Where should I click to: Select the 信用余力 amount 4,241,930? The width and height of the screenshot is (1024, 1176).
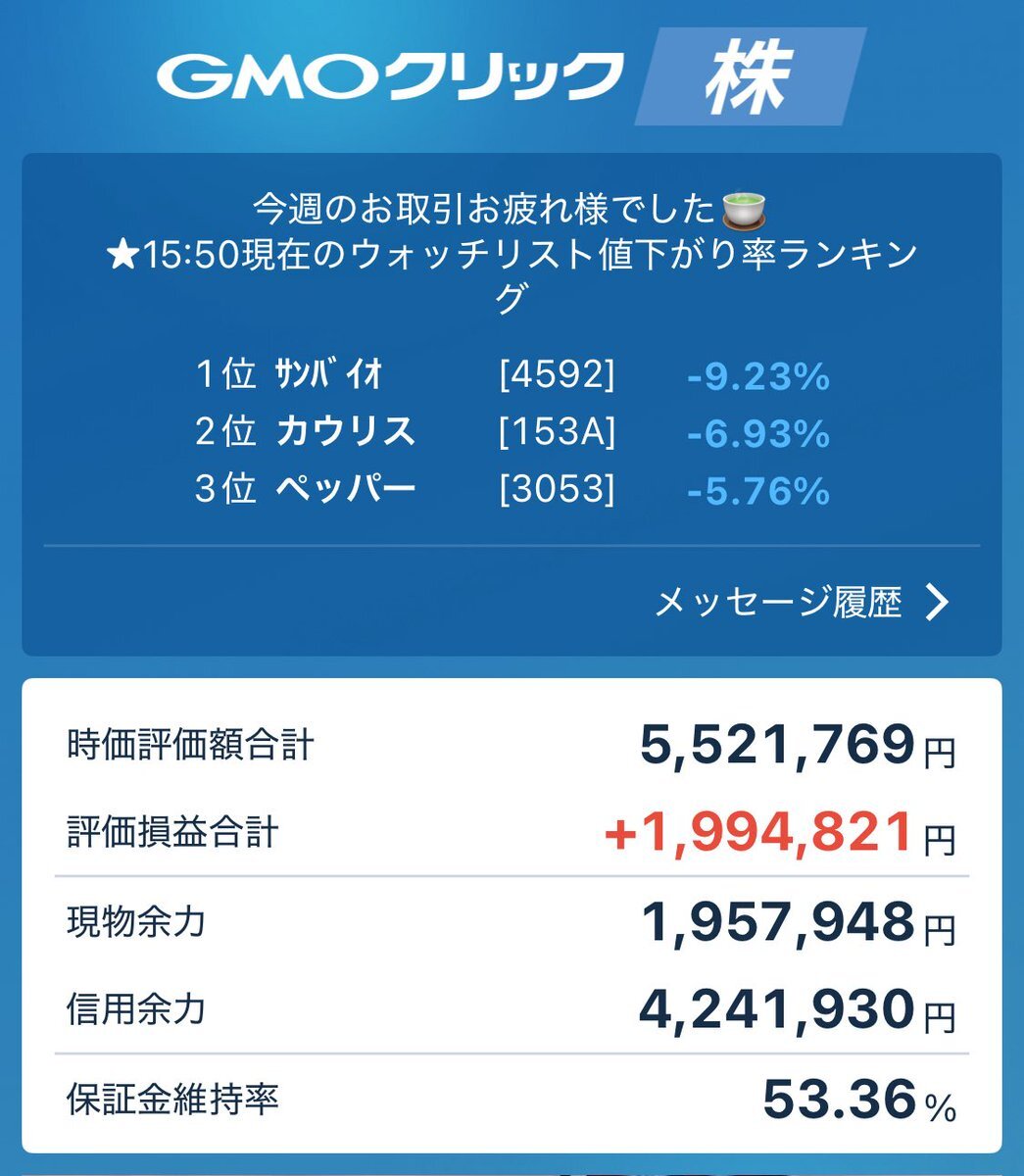click(x=776, y=1009)
